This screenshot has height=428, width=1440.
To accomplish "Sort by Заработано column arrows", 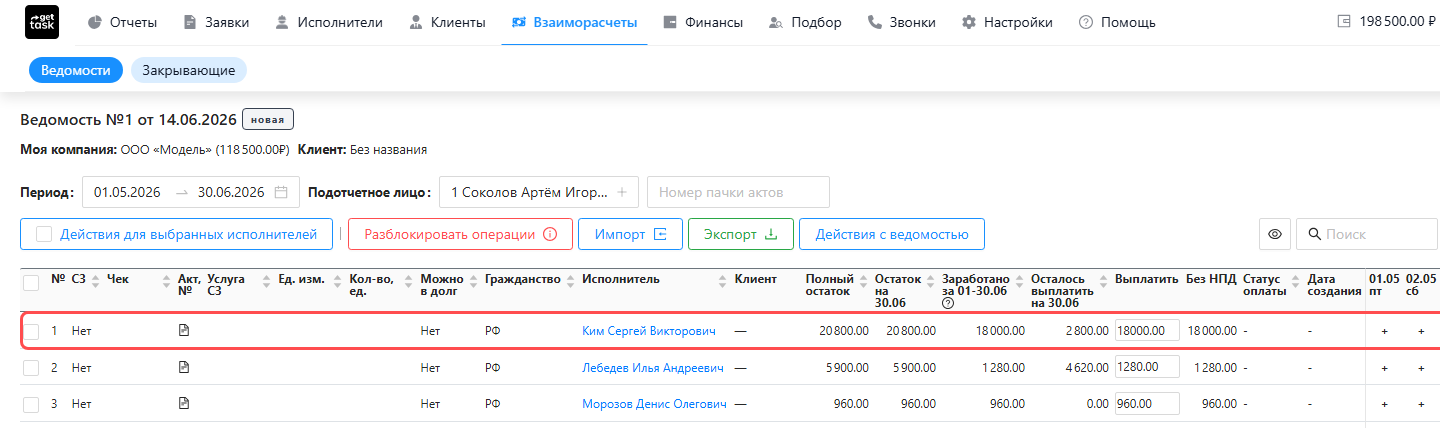I will [x=1019, y=283].
